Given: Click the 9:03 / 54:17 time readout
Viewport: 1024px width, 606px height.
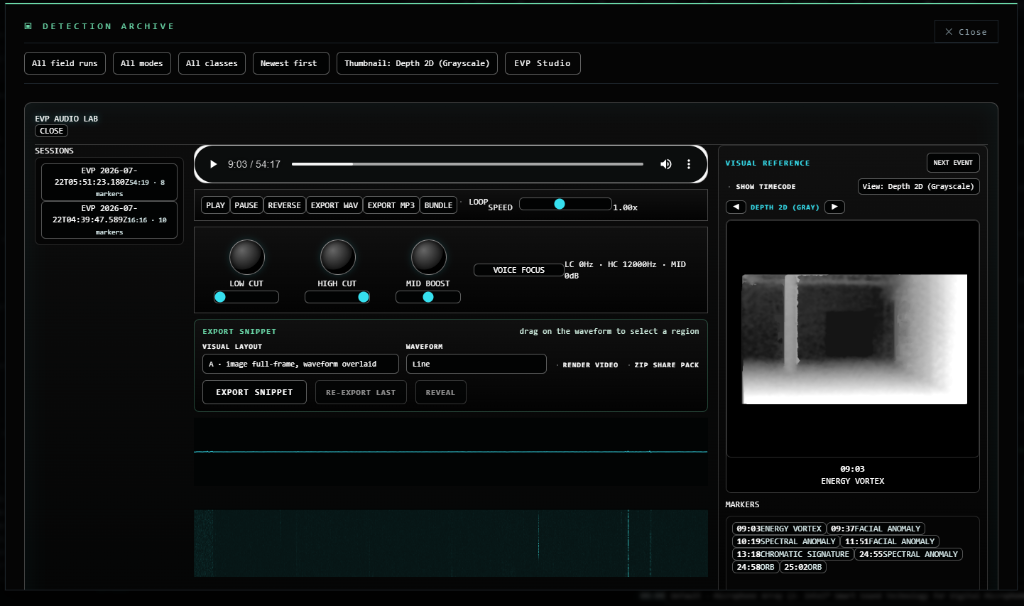Looking at the screenshot, I should 254,164.
